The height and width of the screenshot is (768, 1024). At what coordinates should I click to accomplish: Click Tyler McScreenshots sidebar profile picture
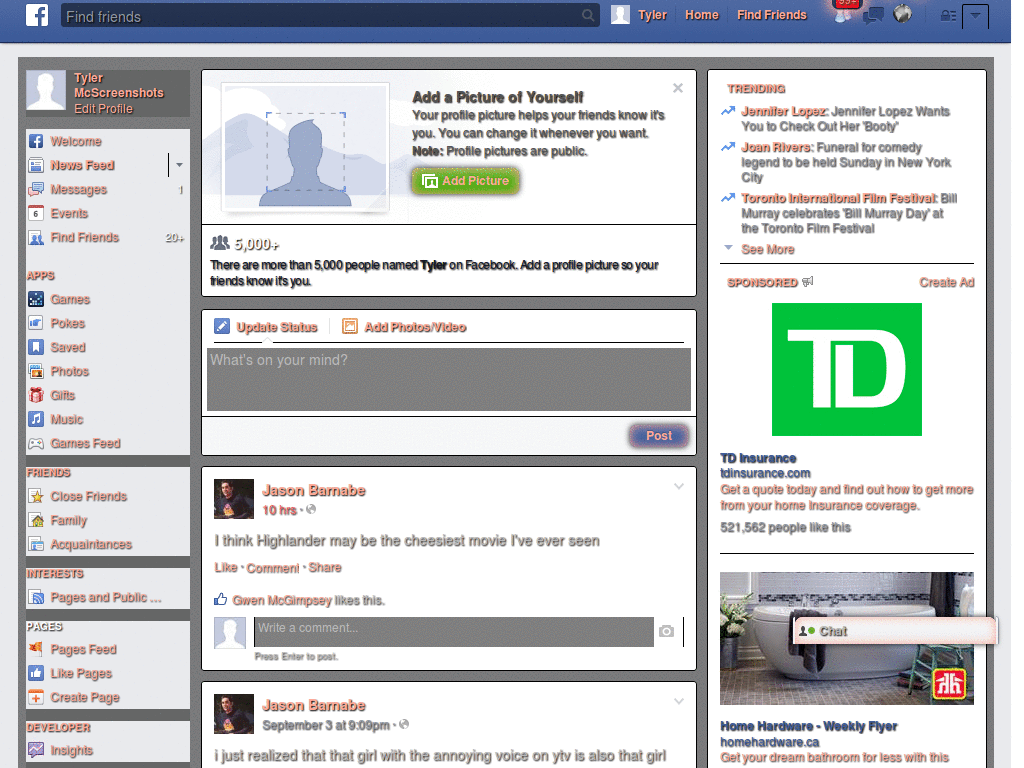pyautogui.click(x=46, y=90)
